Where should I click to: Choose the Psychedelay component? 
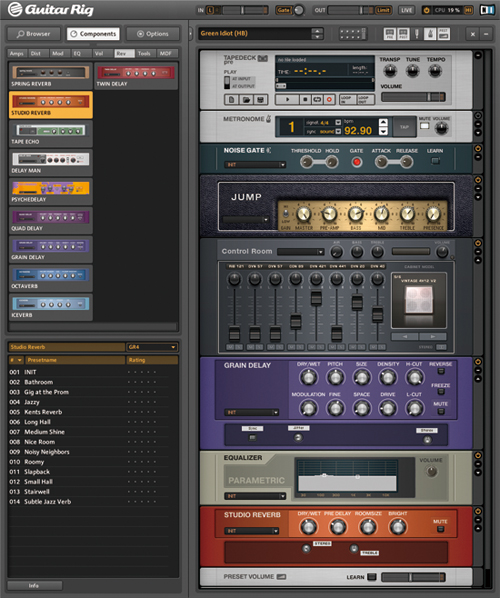pos(50,192)
